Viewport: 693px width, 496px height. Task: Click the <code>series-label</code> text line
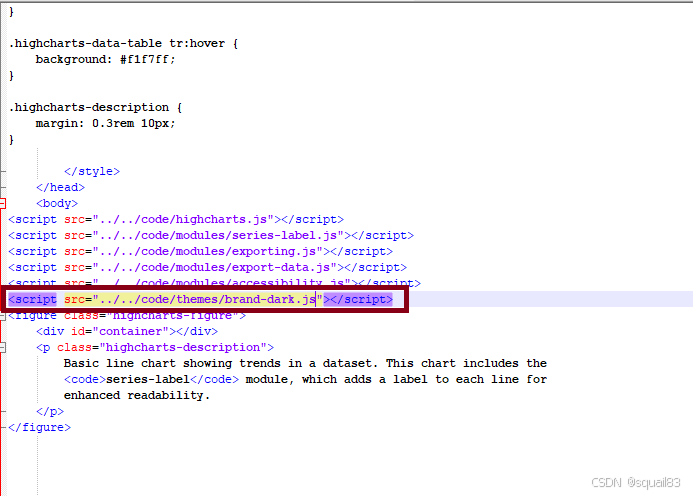(305, 379)
